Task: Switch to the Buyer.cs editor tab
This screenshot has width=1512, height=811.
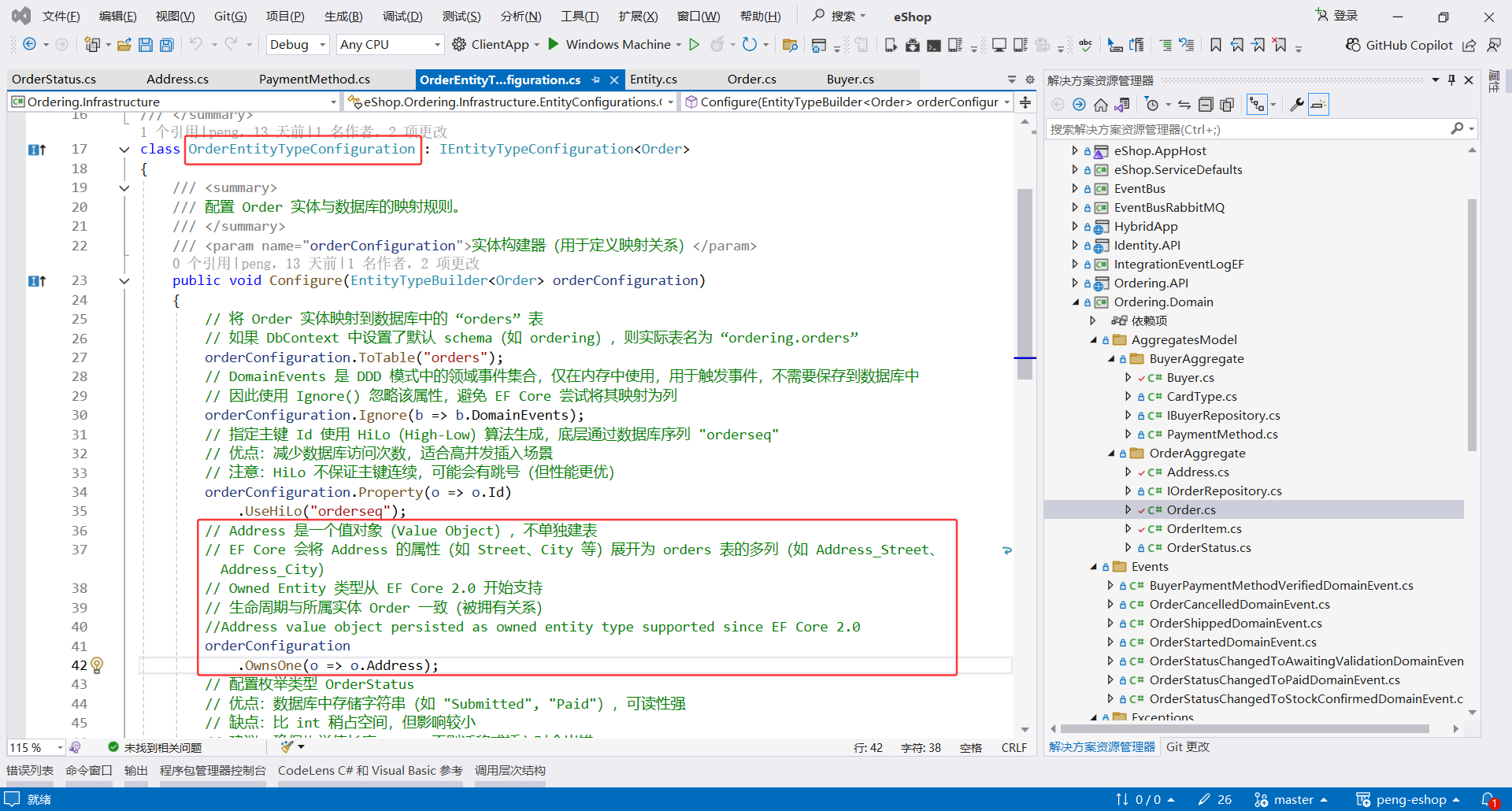Action: 850,80
